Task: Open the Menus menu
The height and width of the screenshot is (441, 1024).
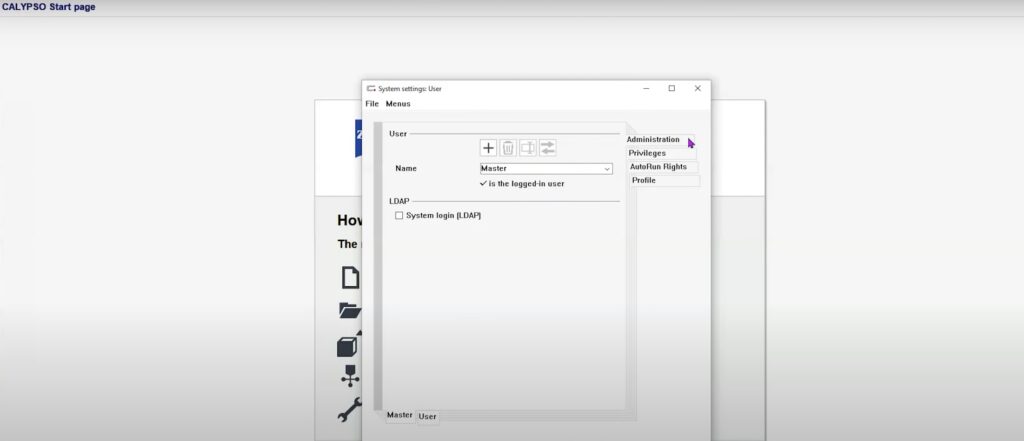Action: click(398, 104)
